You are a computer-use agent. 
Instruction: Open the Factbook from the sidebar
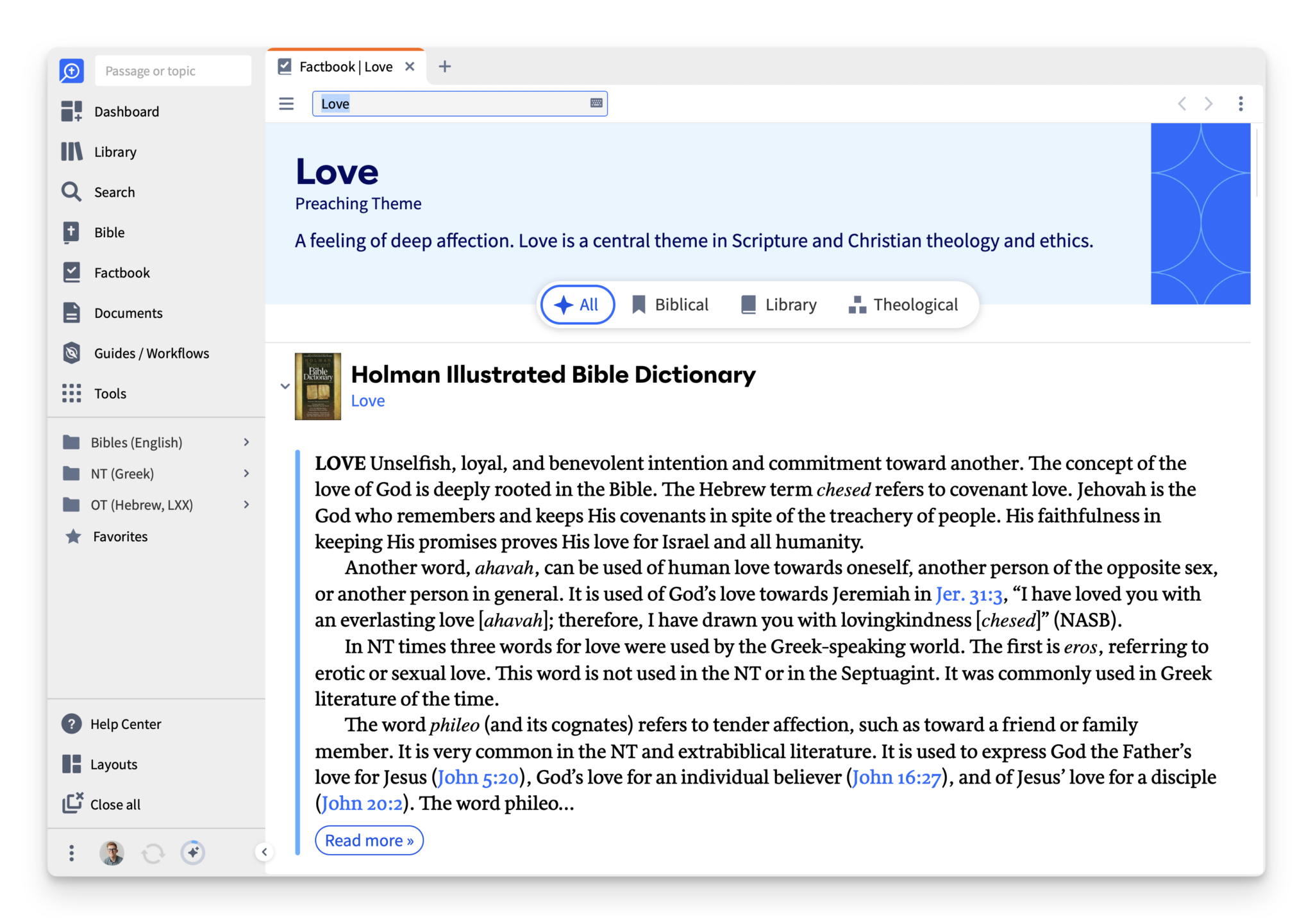pyautogui.click(x=121, y=272)
